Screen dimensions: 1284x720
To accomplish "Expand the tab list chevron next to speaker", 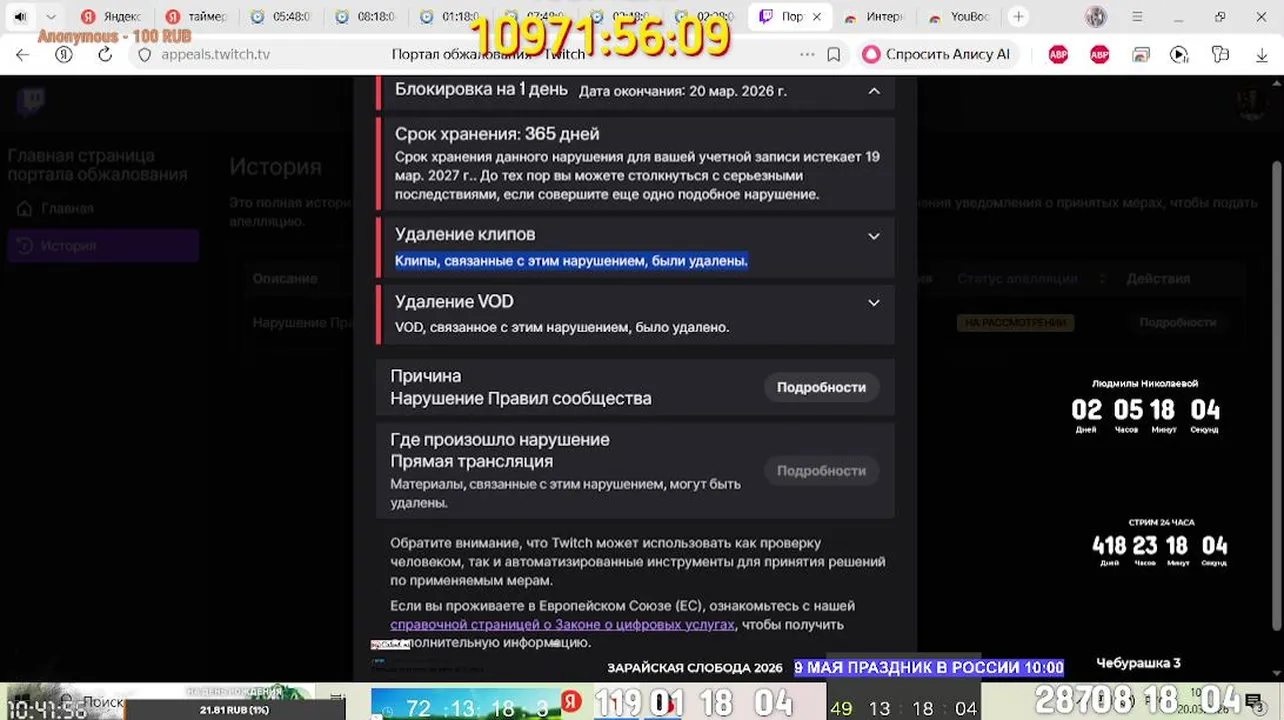I will point(51,17).
